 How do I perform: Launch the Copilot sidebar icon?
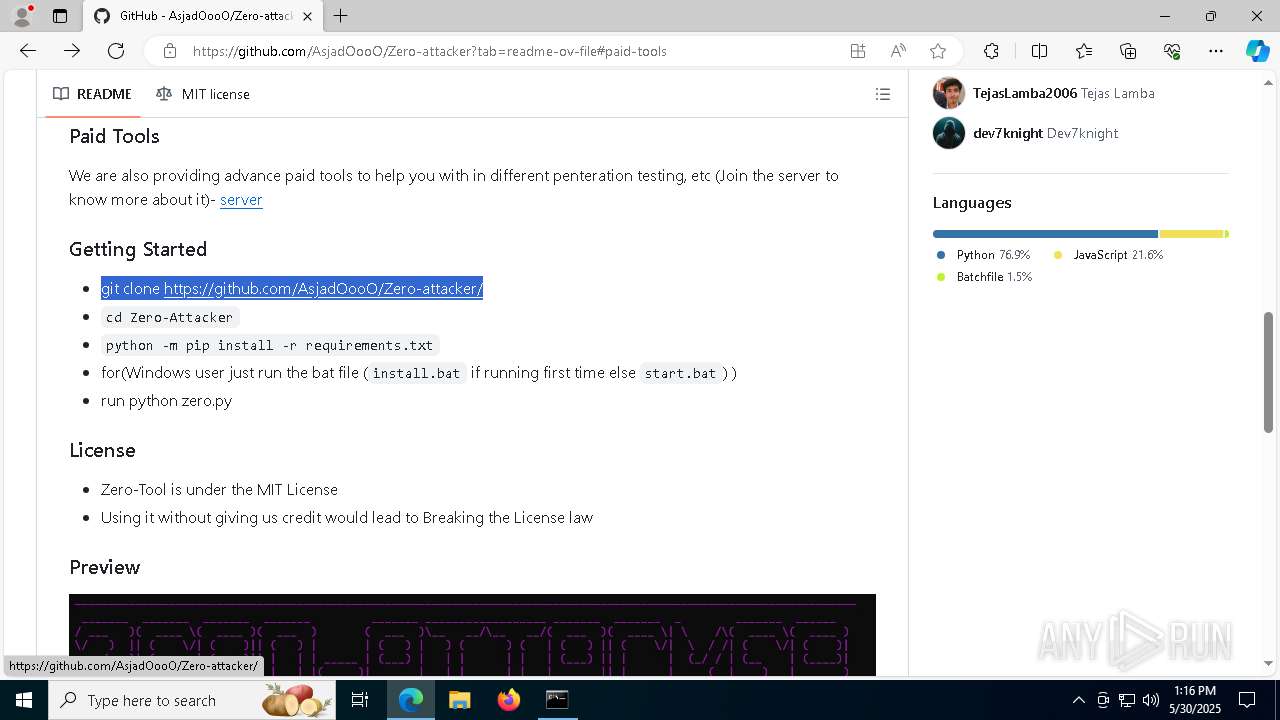(1257, 51)
